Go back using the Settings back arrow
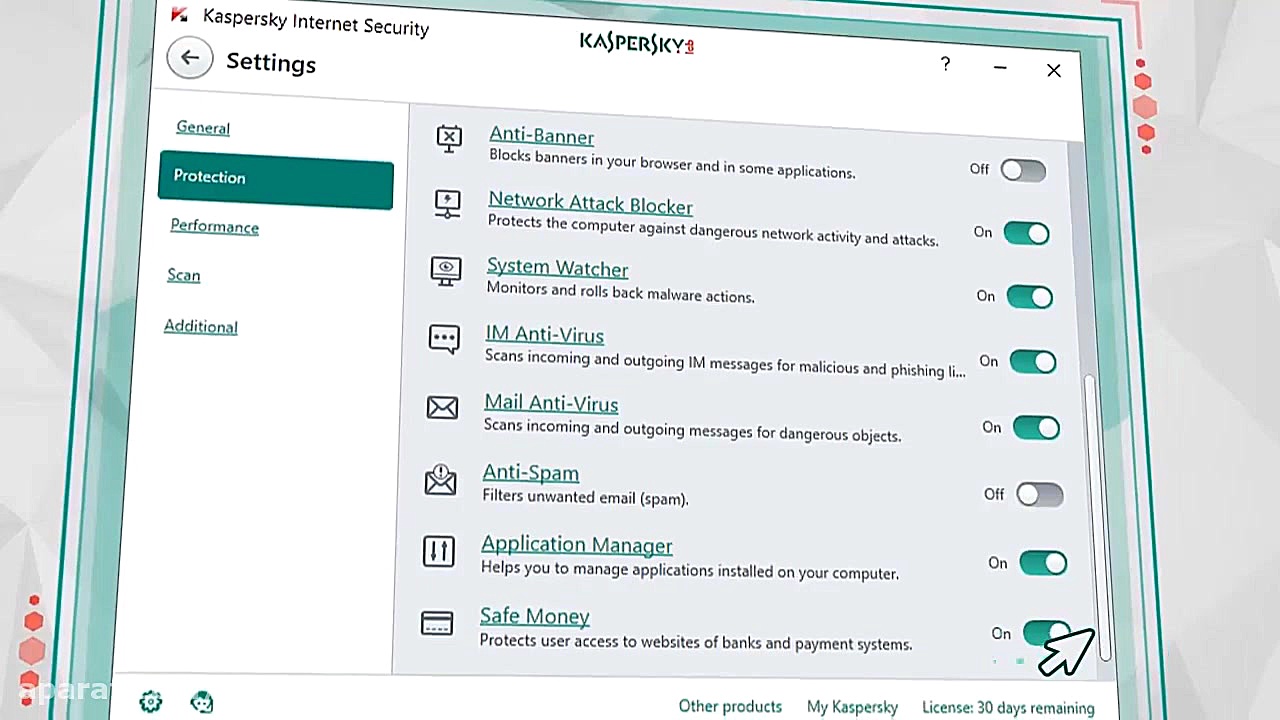Image resolution: width=1280 pixels, height=720 pixels. point(190,58)
